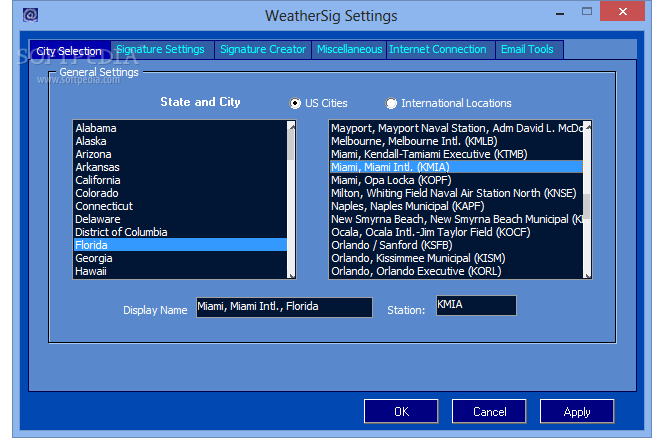Select Hawaii in the state list
The image size is (652, 438).
pyautogui.click(x=180, y=271)
